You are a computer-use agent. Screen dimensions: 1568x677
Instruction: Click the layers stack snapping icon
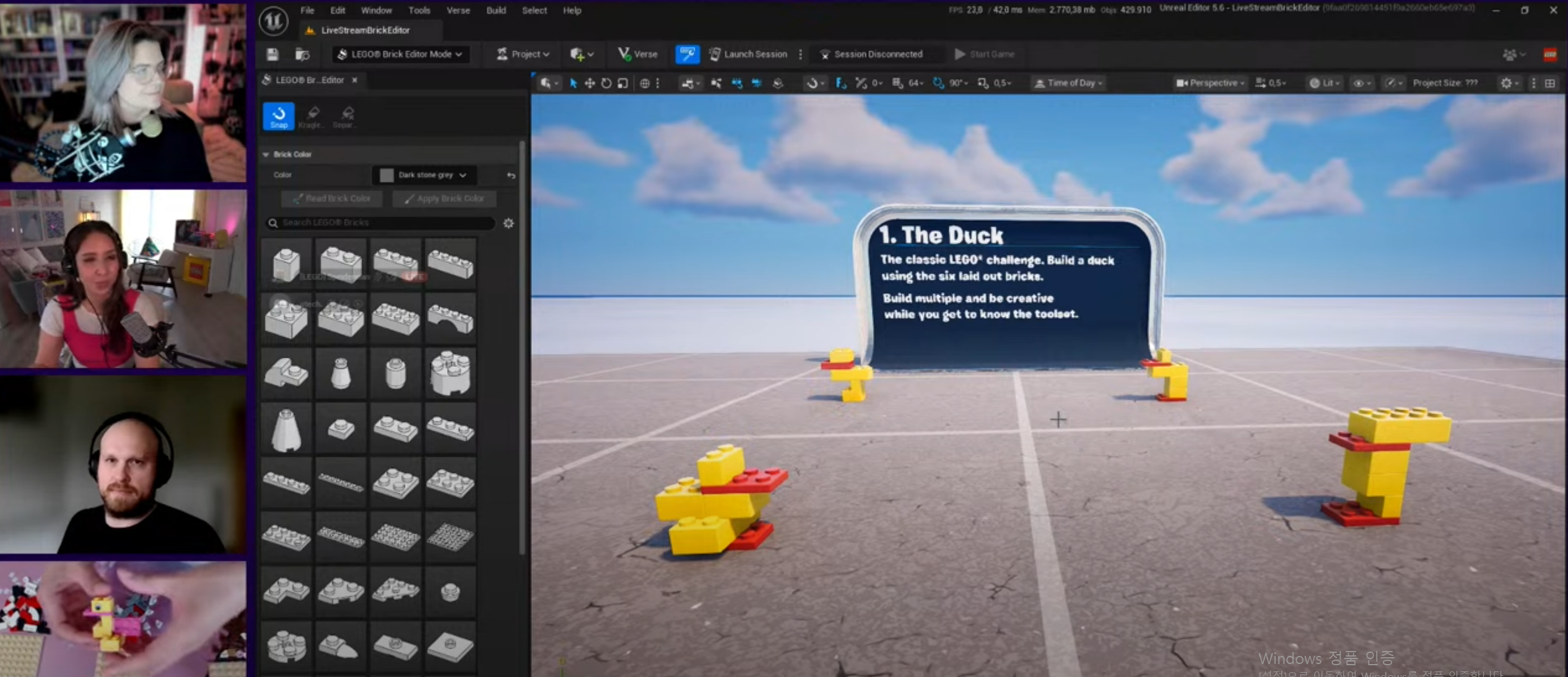(x=778, y=83)
